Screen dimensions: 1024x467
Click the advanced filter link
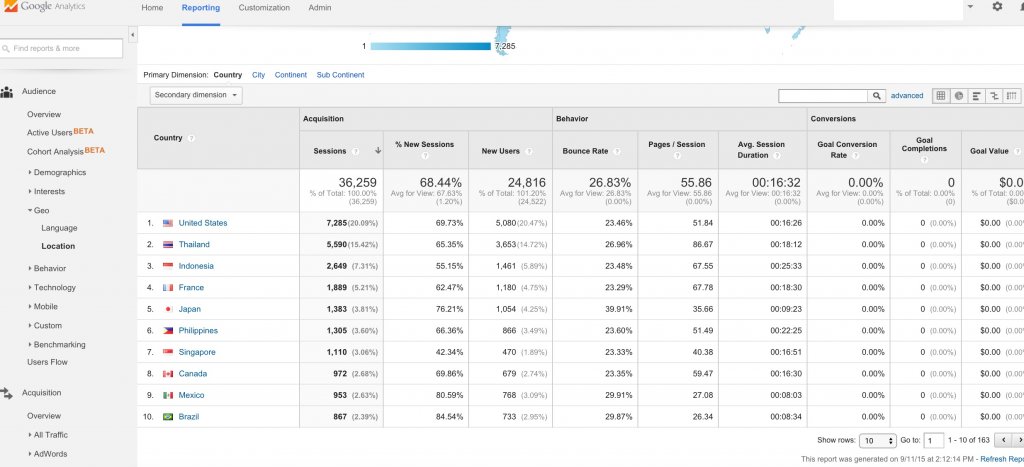coord(907,96)
